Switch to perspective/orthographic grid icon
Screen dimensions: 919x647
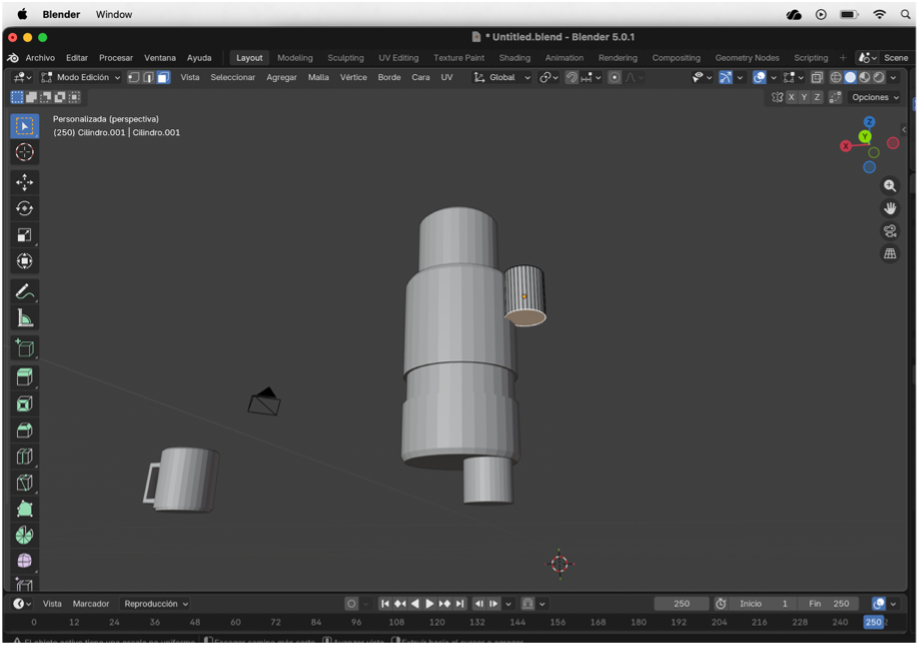889,254
